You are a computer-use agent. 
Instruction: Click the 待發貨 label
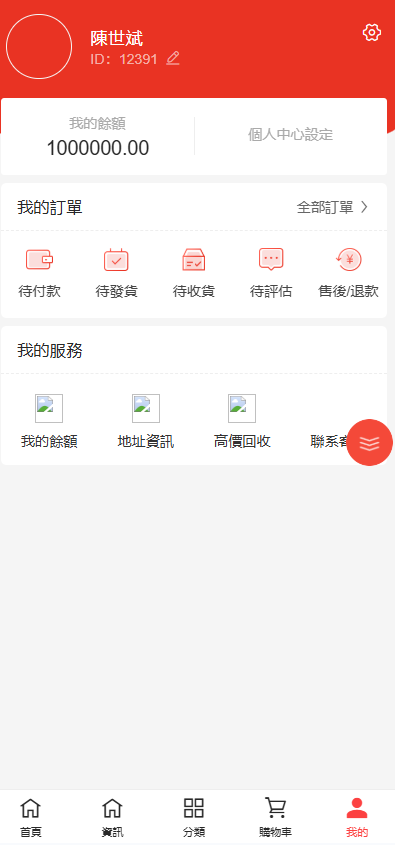[x=116, y=292]
